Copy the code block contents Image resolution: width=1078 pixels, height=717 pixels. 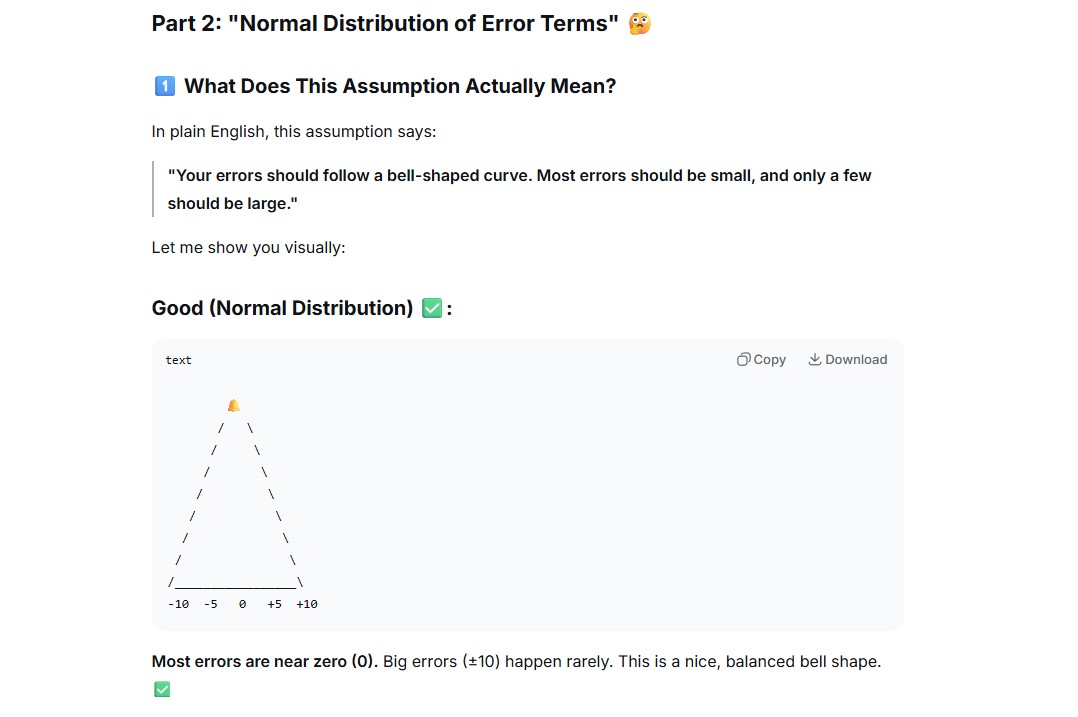click(761, 360)
